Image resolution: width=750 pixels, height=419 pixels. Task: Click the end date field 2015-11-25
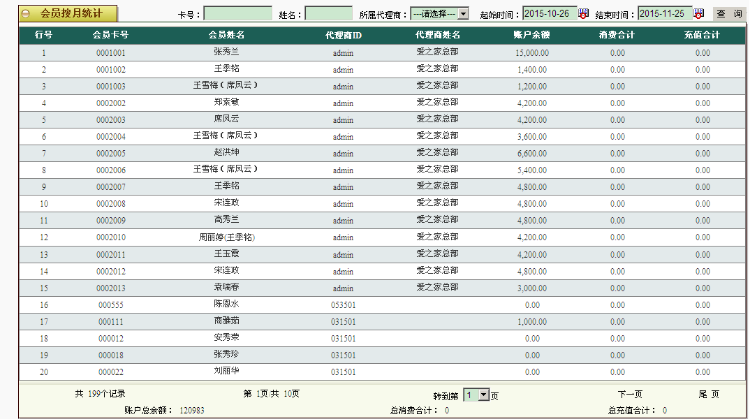click(665, 13)
